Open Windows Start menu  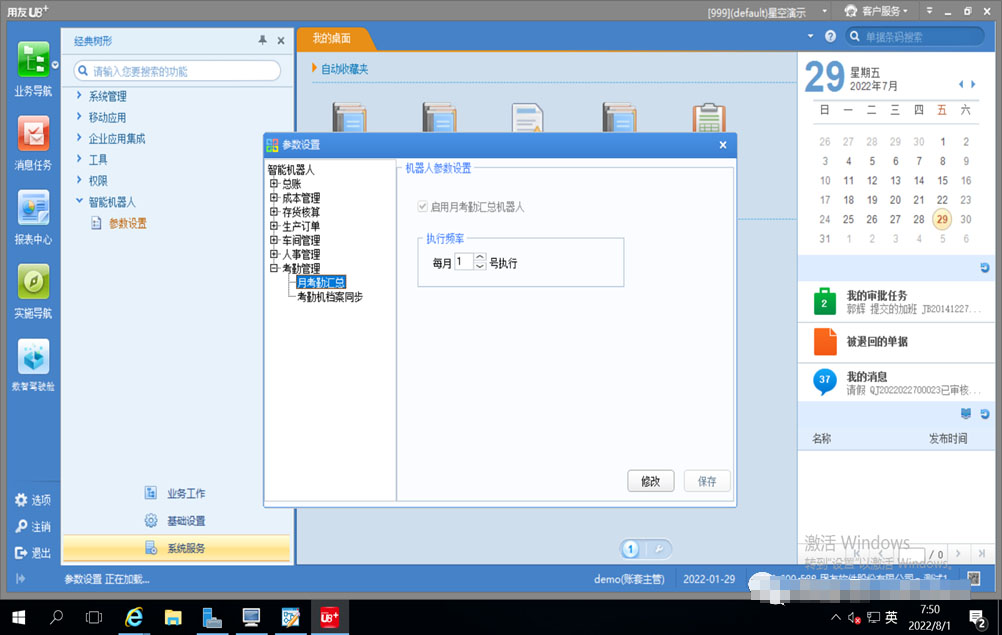(19, 617)
